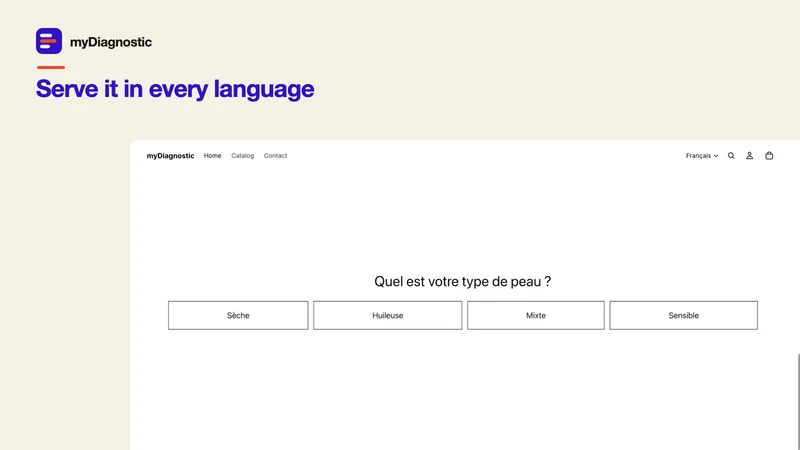Image resolution: width=800 pixels, height=450 pixels.
Task: Click the question 'Quel est votre type de peau ?'
Action: tap(463, 282)
